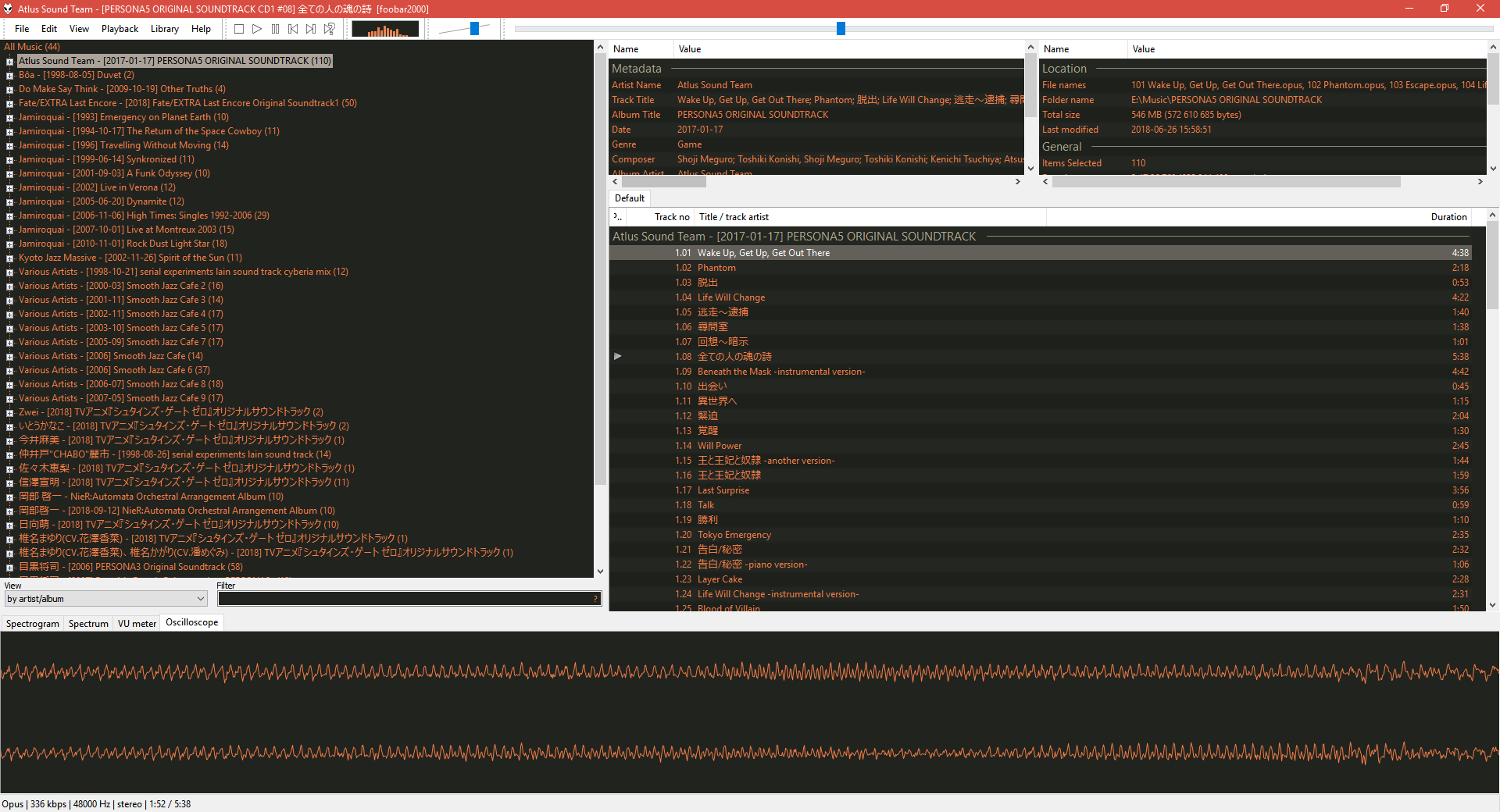Select the Default playlist tab

629,198
